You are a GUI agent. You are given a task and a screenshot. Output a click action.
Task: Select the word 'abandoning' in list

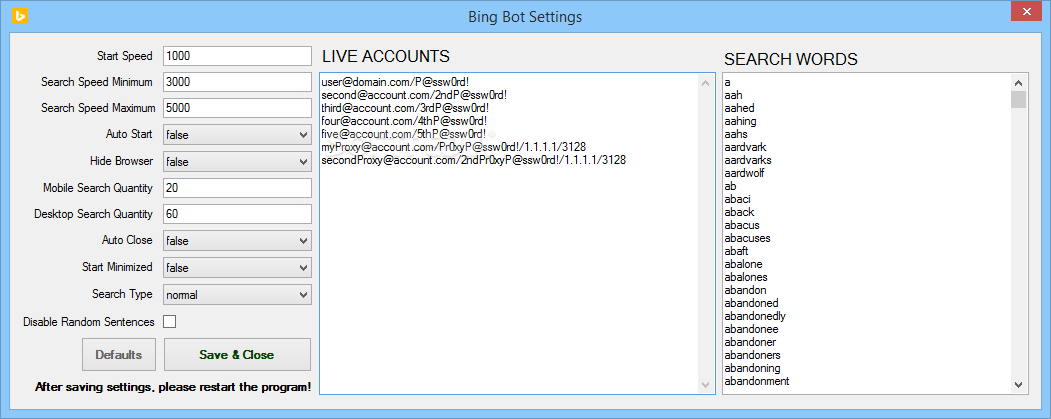tap(753, 368)
